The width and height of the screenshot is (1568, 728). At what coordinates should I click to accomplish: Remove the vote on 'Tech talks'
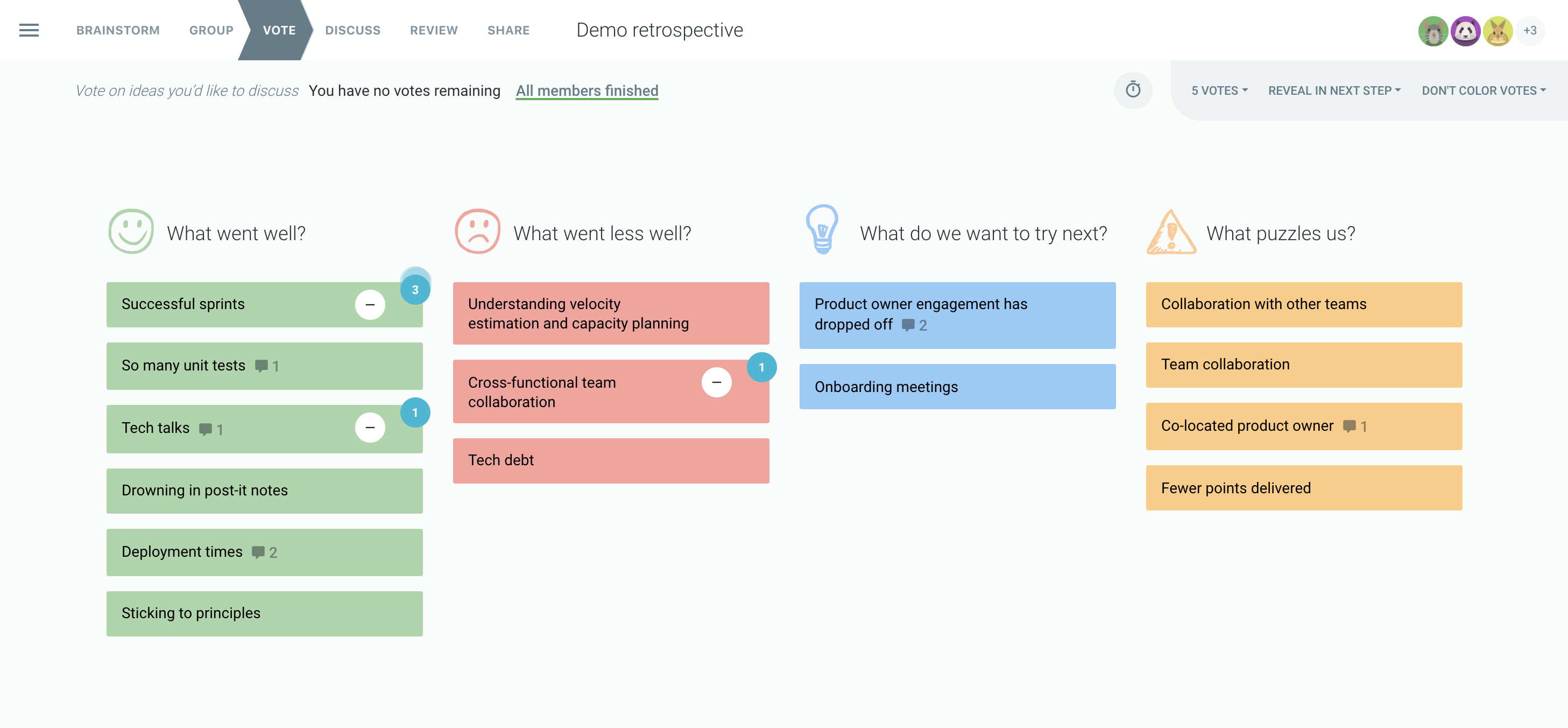click(x=370, y=428)
